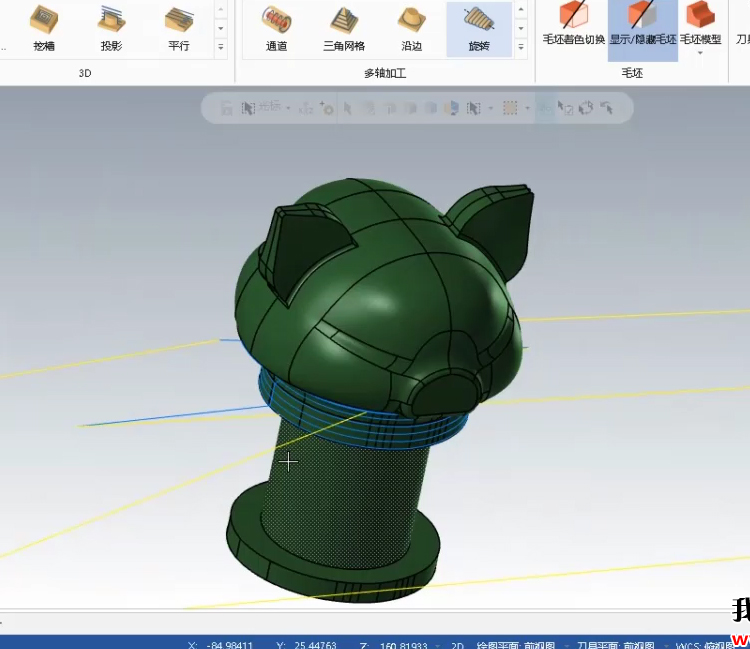Open the 光标 dropdown arrow
The width and height of the screenshot is (750, 649).
pos(288,108)
